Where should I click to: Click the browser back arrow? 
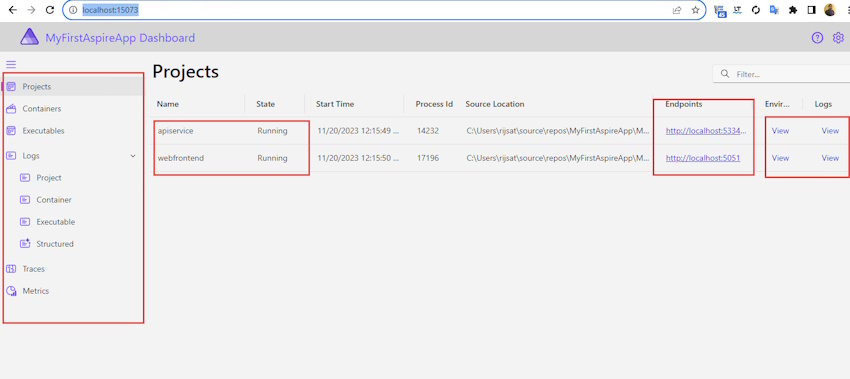[12, 10]
